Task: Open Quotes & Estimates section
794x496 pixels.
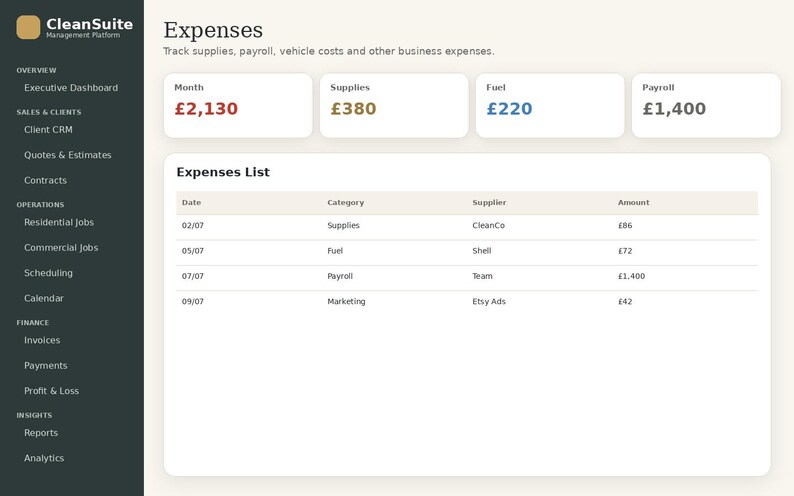Action: tap(67, 155)
